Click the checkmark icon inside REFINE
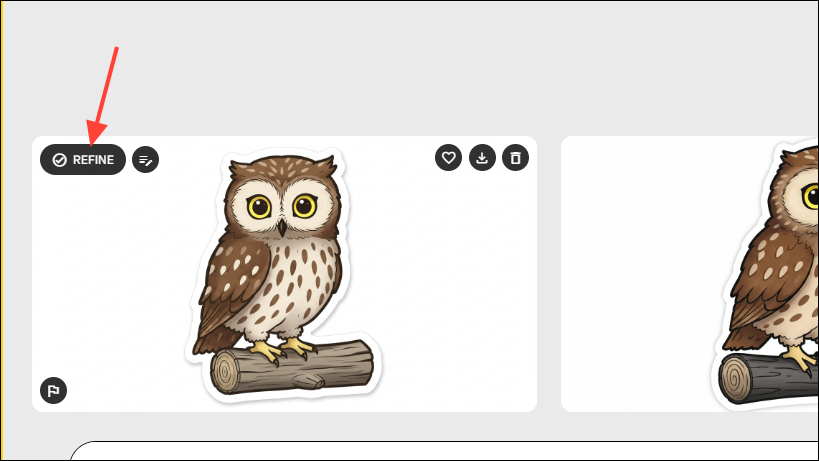This screenshot has width=819, height=461. [60, 160]
